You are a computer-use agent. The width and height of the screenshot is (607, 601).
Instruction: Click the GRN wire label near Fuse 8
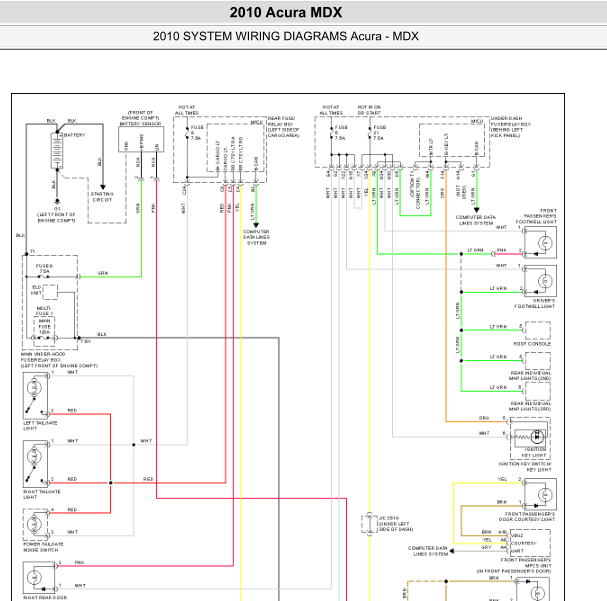(x=102, y=273)
